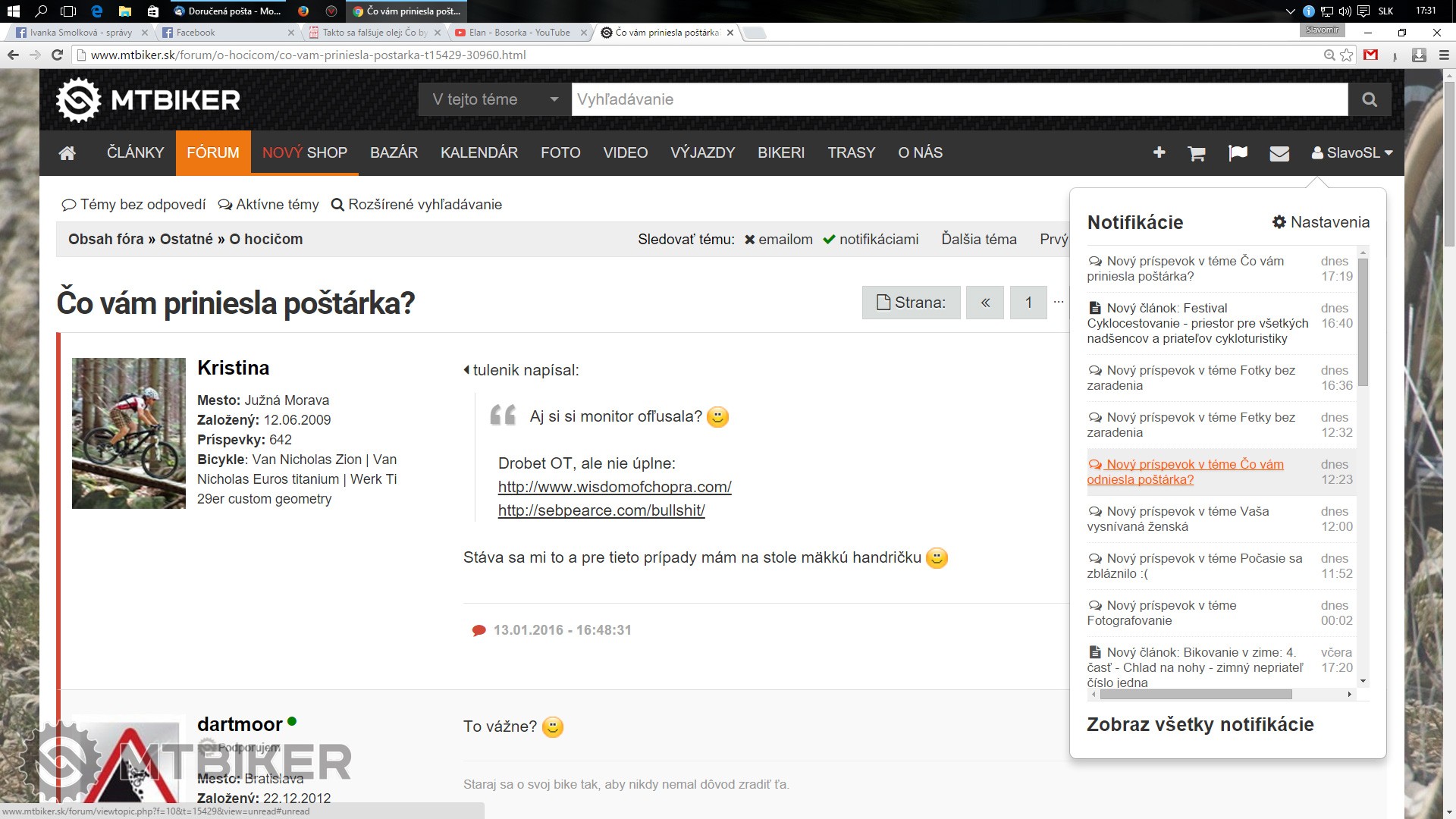Click the magnifier search button
The width and height of the screenshot is (1456, 819).
[x=1369, y=99]
